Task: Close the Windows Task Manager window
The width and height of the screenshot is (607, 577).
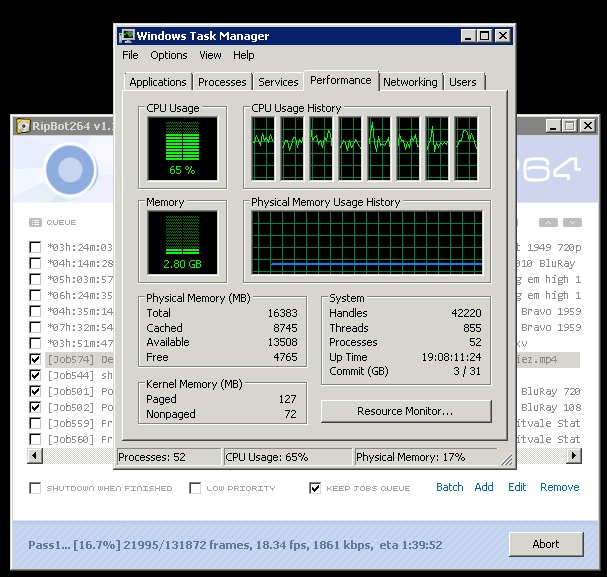Action: click(x=502, y=36)
